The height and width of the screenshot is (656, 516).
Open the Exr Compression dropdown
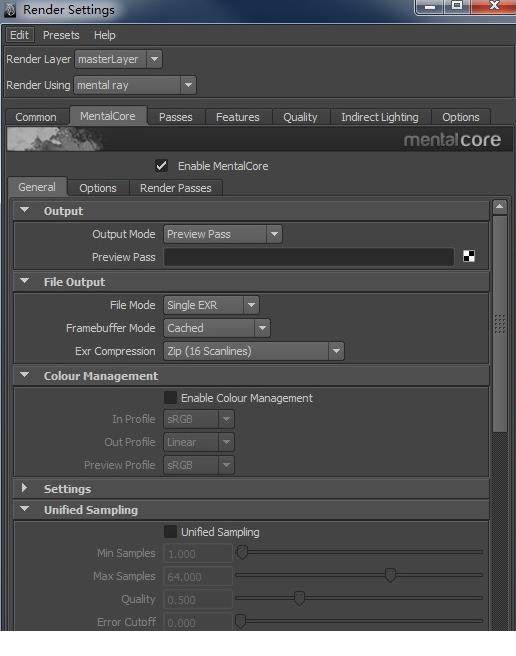pyautogui.click(x=254, y=351)
